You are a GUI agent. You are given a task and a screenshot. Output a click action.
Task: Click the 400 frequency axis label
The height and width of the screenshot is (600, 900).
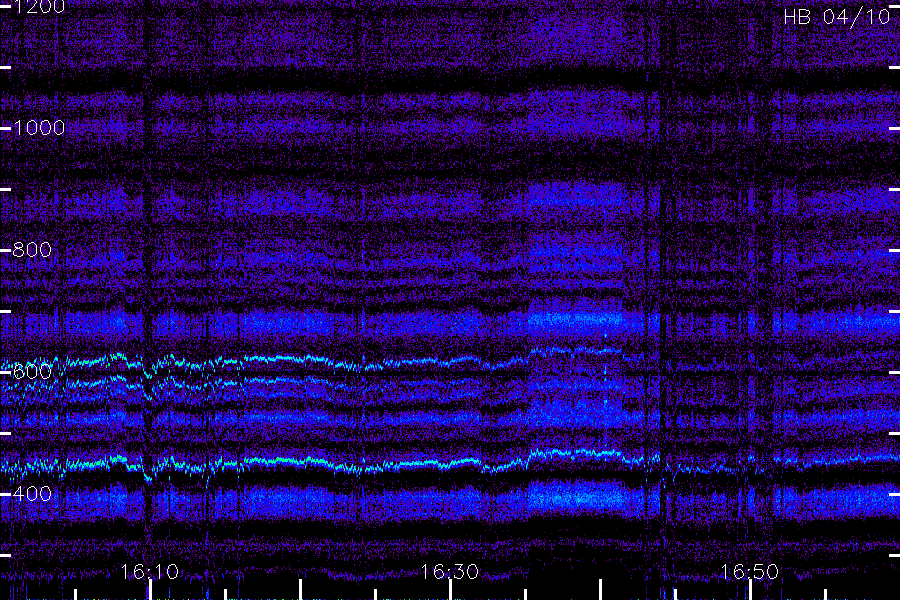click(x=32, y=494)
